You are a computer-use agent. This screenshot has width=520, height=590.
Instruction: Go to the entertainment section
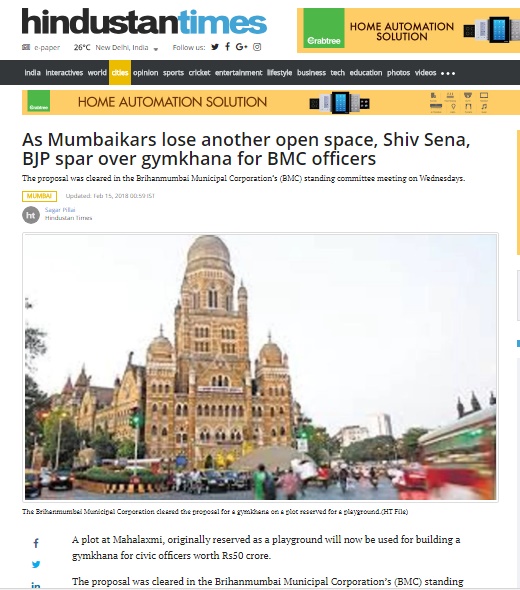point(239,73)
